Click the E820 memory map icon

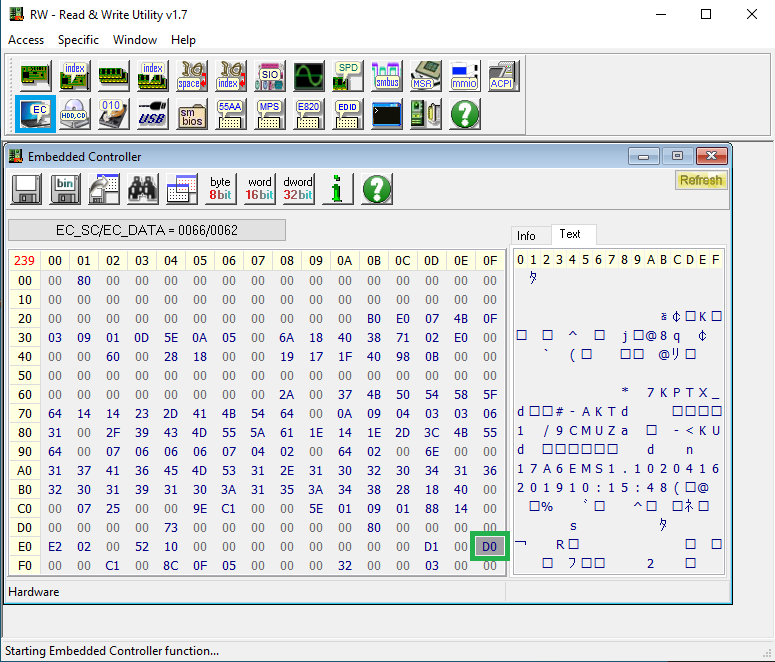[x=308, y=114]
